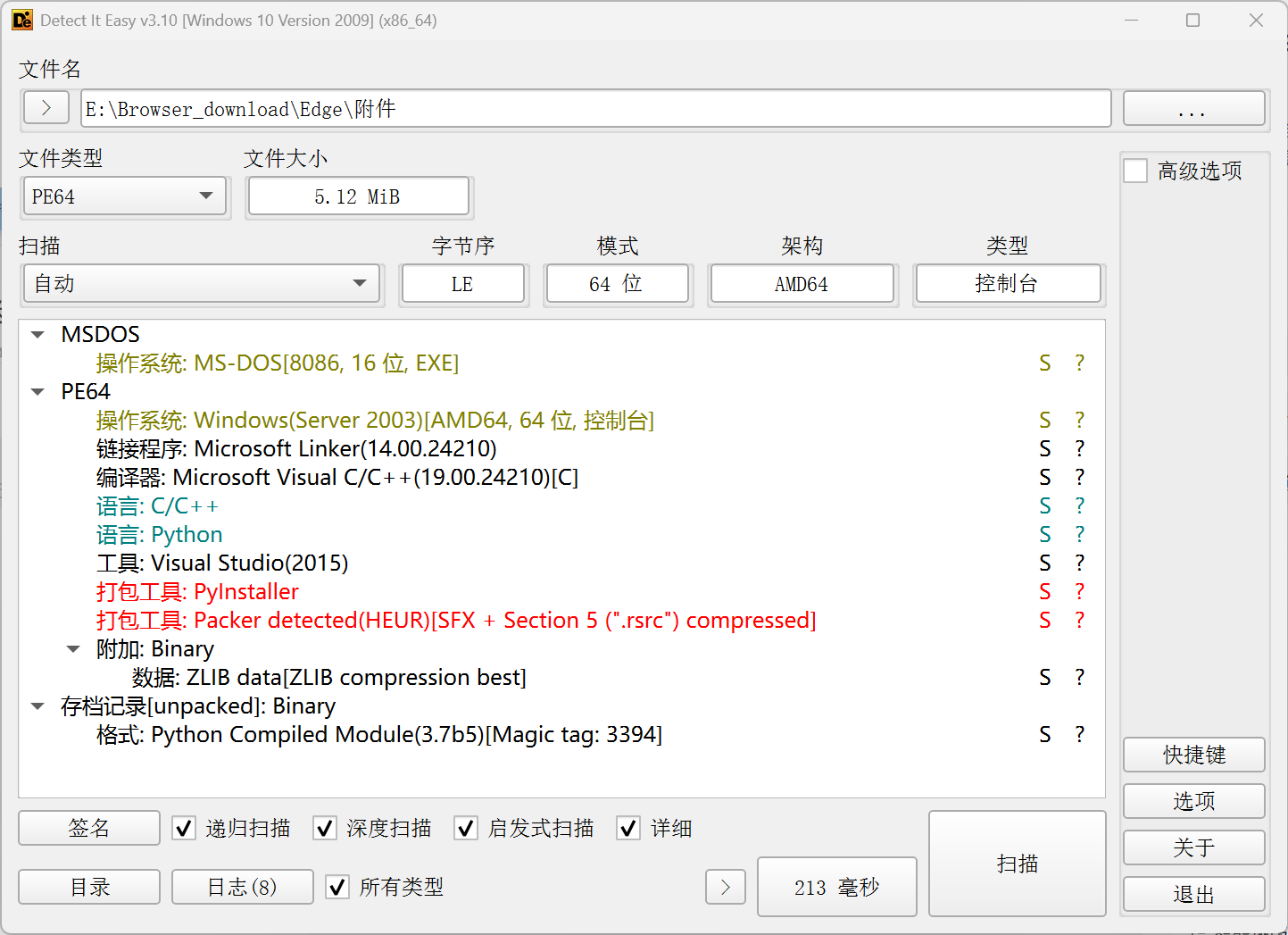This screenshot has width=1288, height=935.
Task: Click the ? button on the Visual Studio(2015) row
Action: 1080,564
